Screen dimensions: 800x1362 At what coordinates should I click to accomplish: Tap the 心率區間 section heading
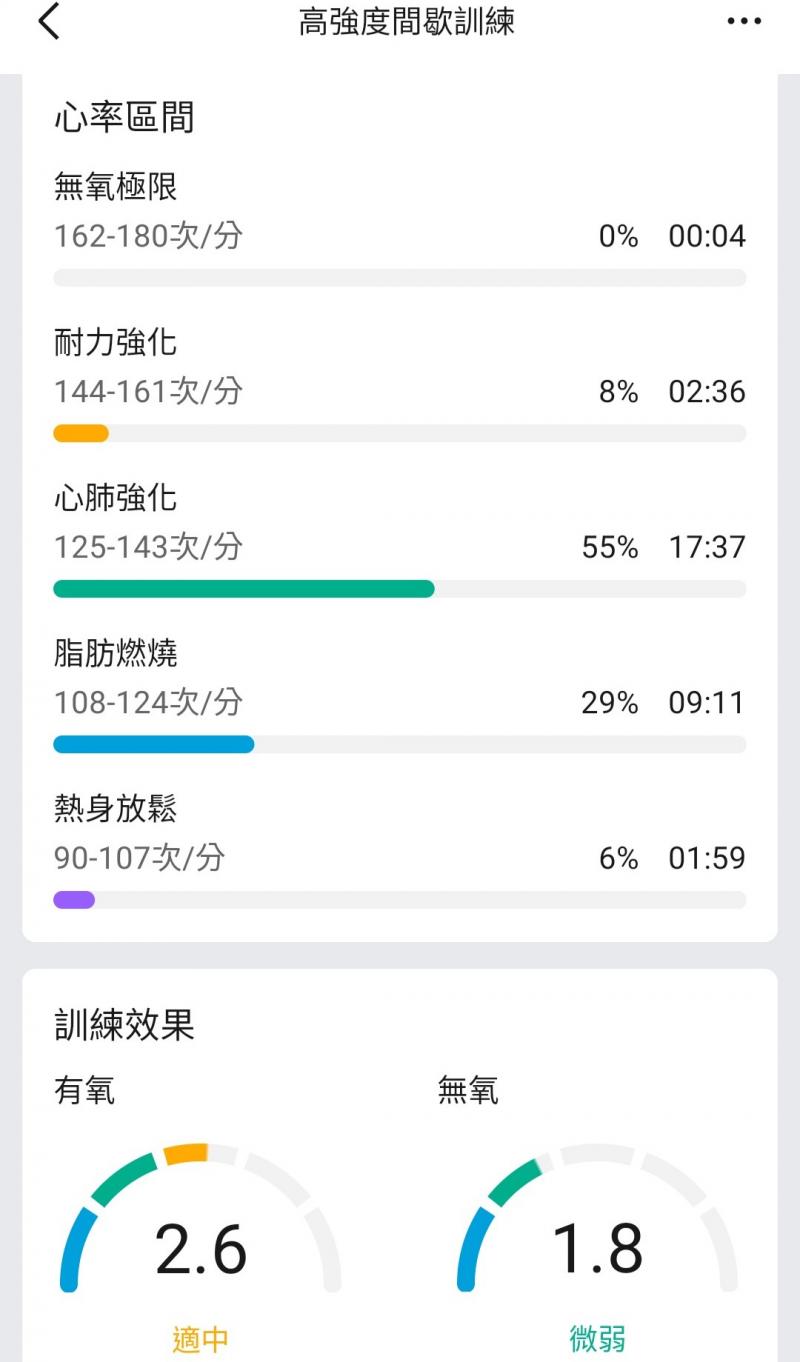124,118
